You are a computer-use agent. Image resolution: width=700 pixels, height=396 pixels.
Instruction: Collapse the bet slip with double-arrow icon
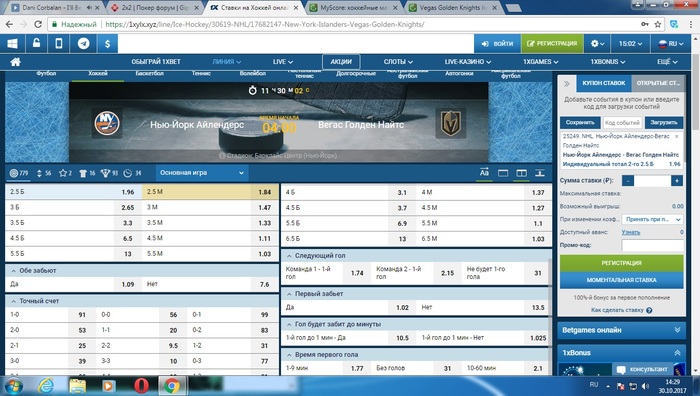567,83
